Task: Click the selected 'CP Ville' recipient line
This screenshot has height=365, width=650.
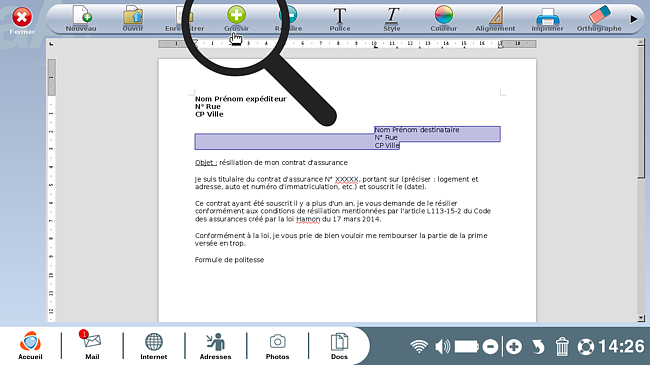Action: (x=387, y=146)
